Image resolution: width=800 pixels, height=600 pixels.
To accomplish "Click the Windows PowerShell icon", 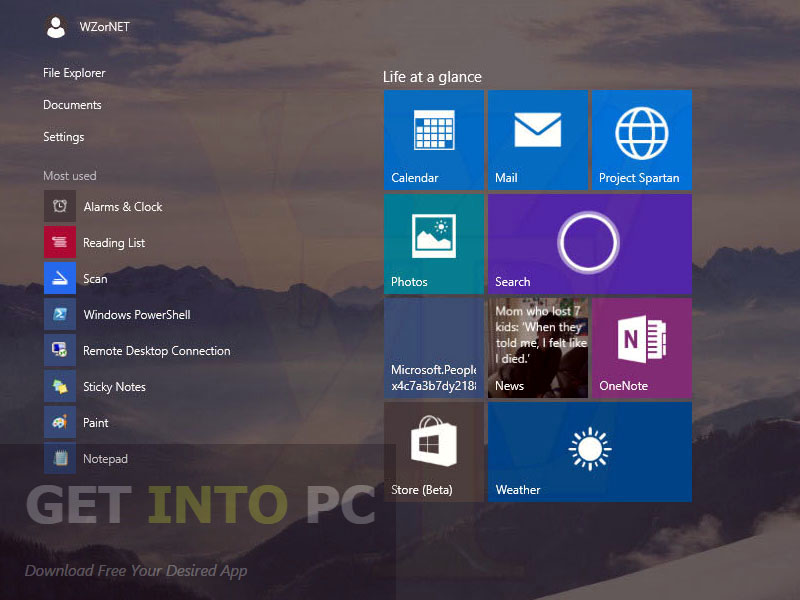I will pos(60,314).
